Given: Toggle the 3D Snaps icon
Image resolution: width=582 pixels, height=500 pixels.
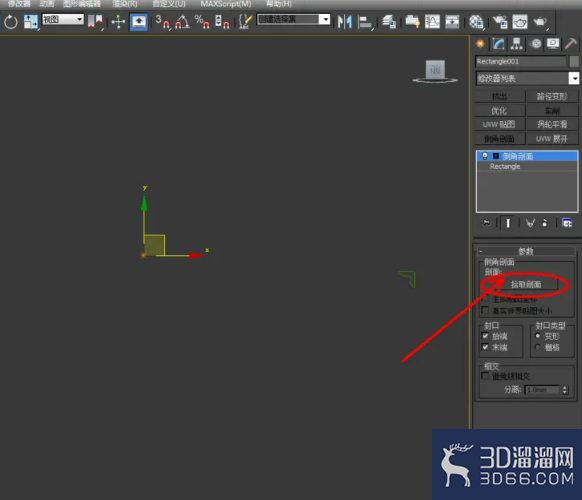Looking at the screenshot, I should [x=163, y=22].
